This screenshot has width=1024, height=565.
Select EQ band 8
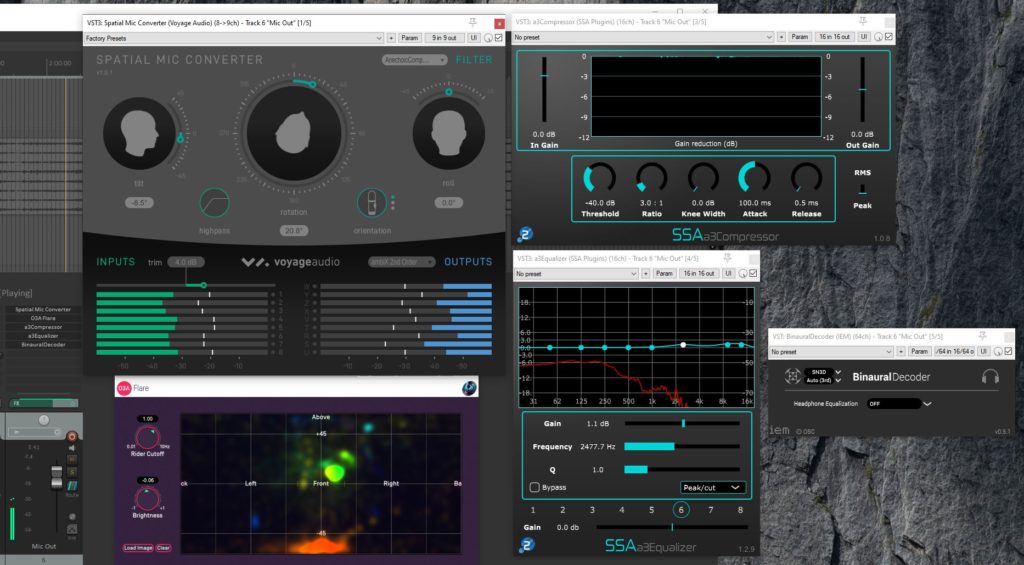point(740,509)
